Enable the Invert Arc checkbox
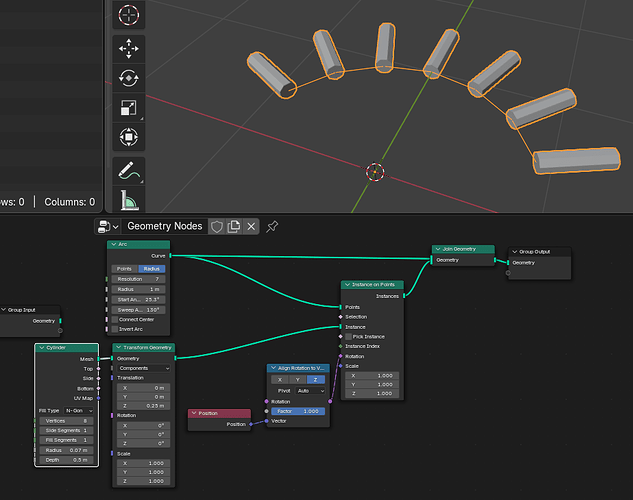 [115, 329]
